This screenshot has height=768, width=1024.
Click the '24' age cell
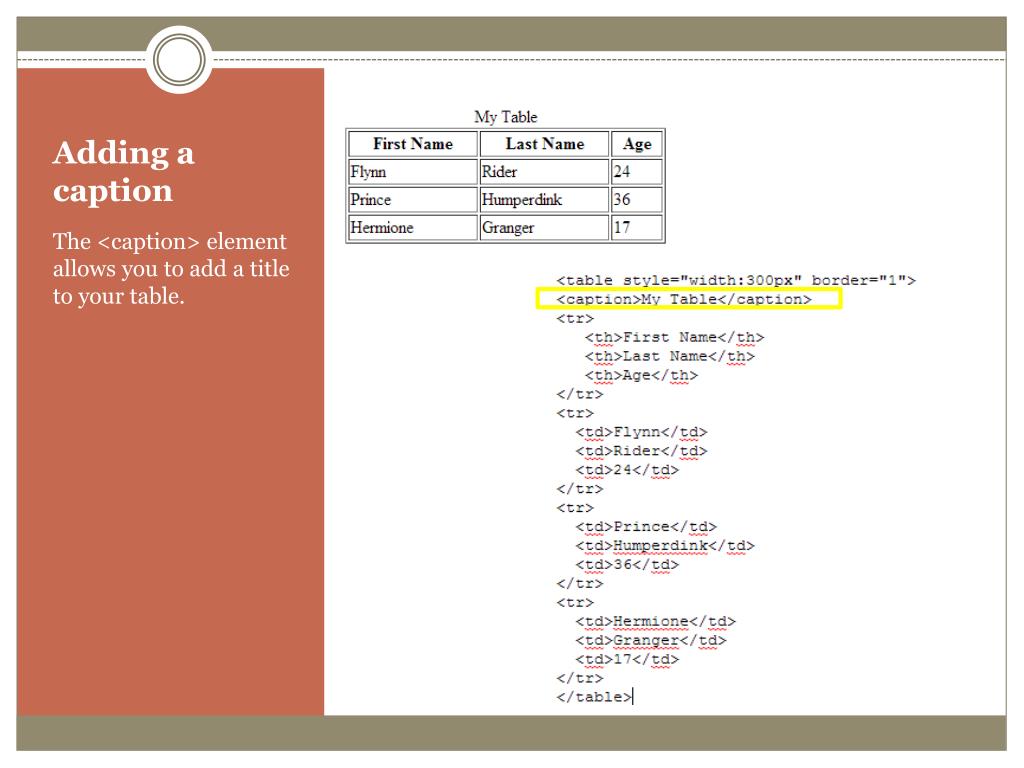pyautogui.click(x=637, y=172)
